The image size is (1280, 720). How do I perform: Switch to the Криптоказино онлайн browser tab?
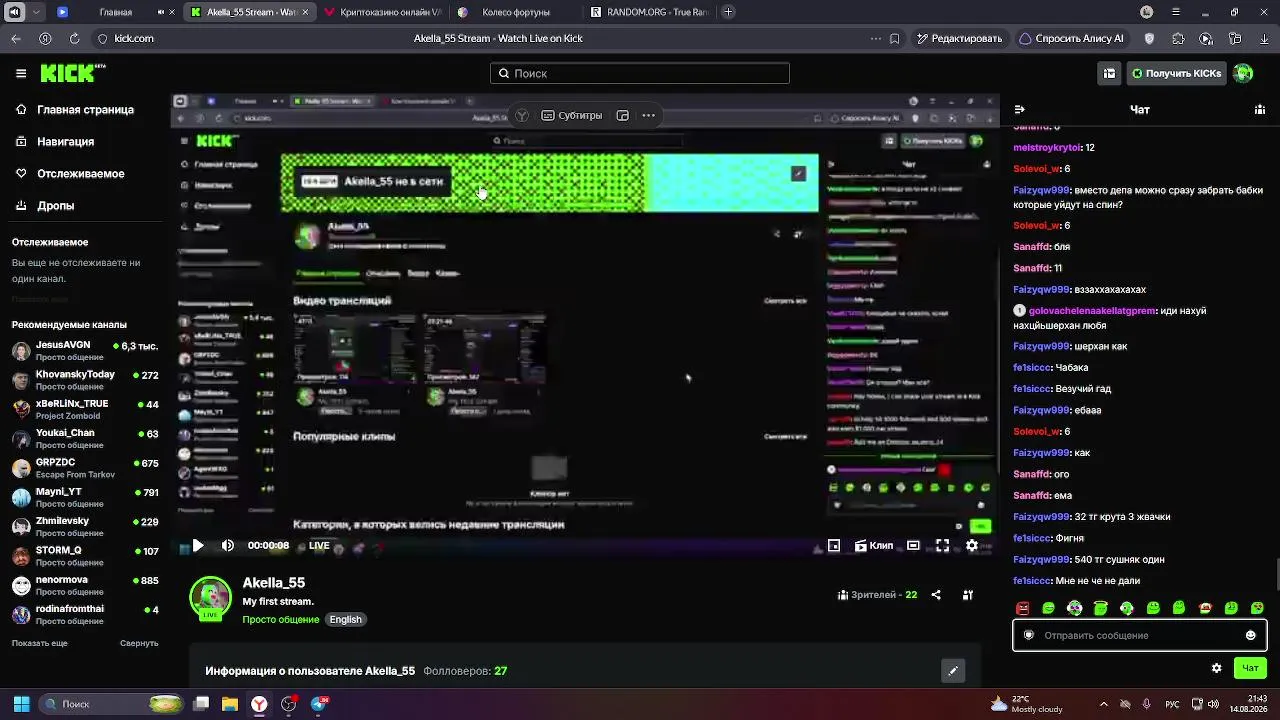(x=383, y=12)
